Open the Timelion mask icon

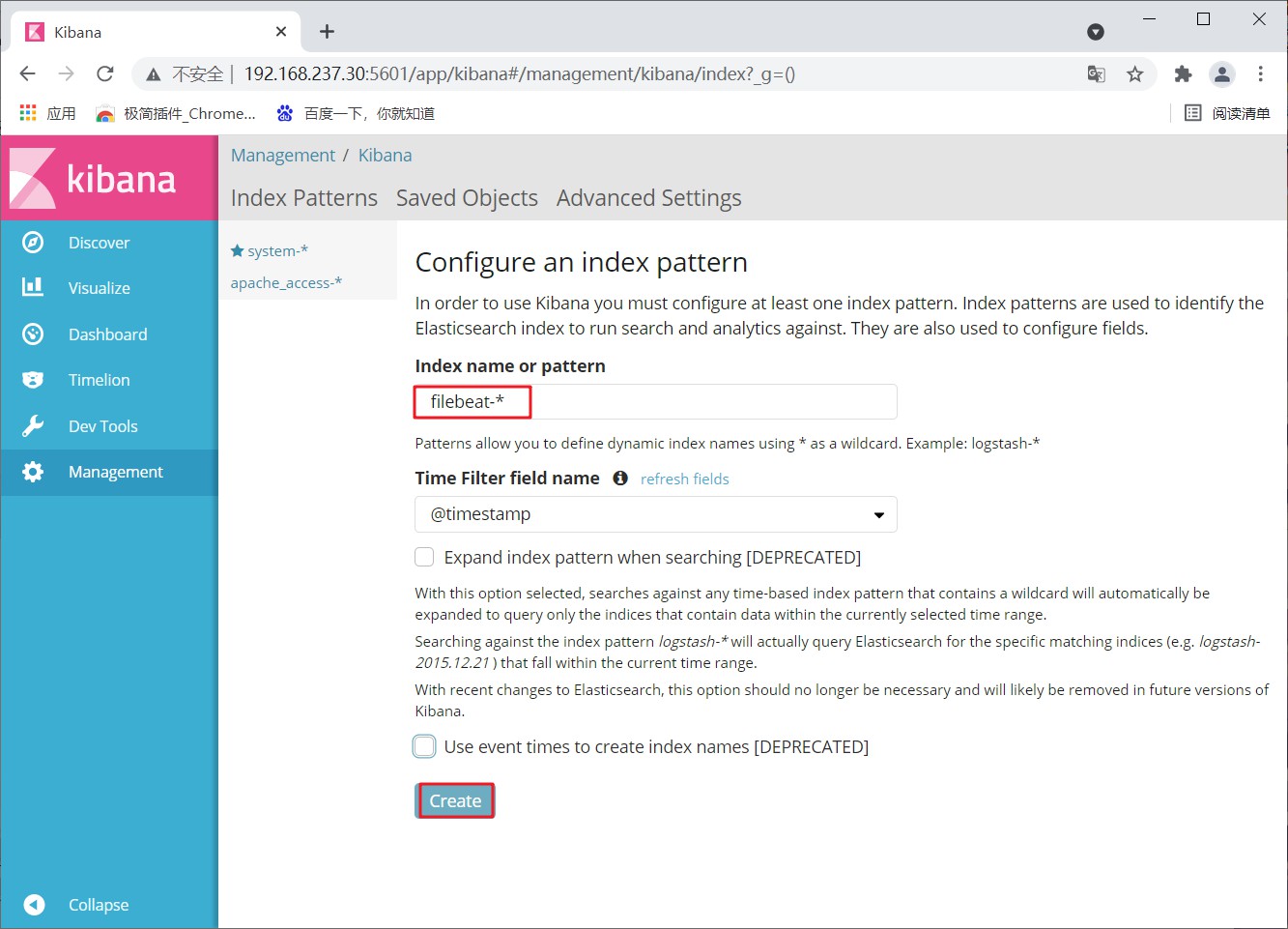(x=33, y=380)
